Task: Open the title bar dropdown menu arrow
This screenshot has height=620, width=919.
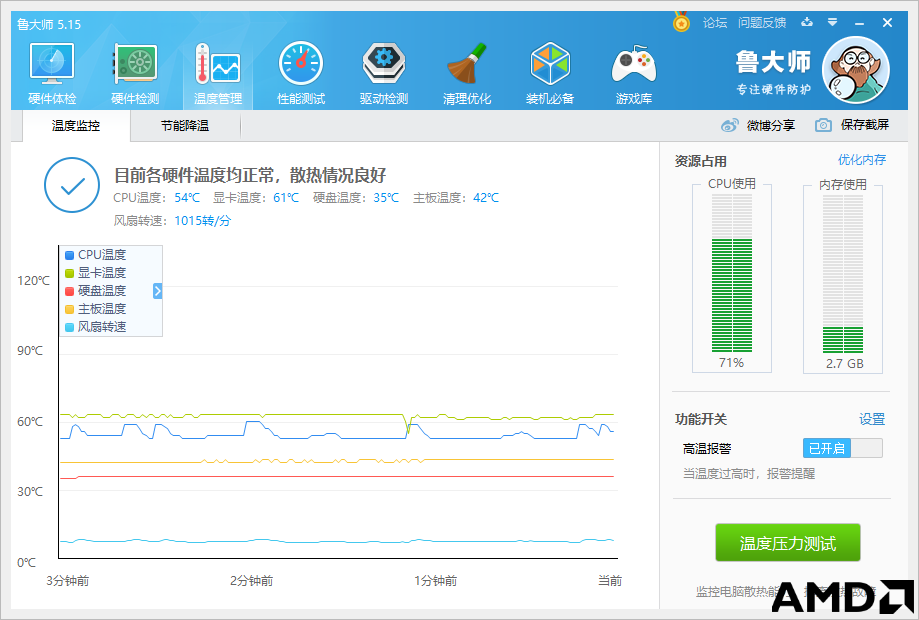Action: (832, 22)
